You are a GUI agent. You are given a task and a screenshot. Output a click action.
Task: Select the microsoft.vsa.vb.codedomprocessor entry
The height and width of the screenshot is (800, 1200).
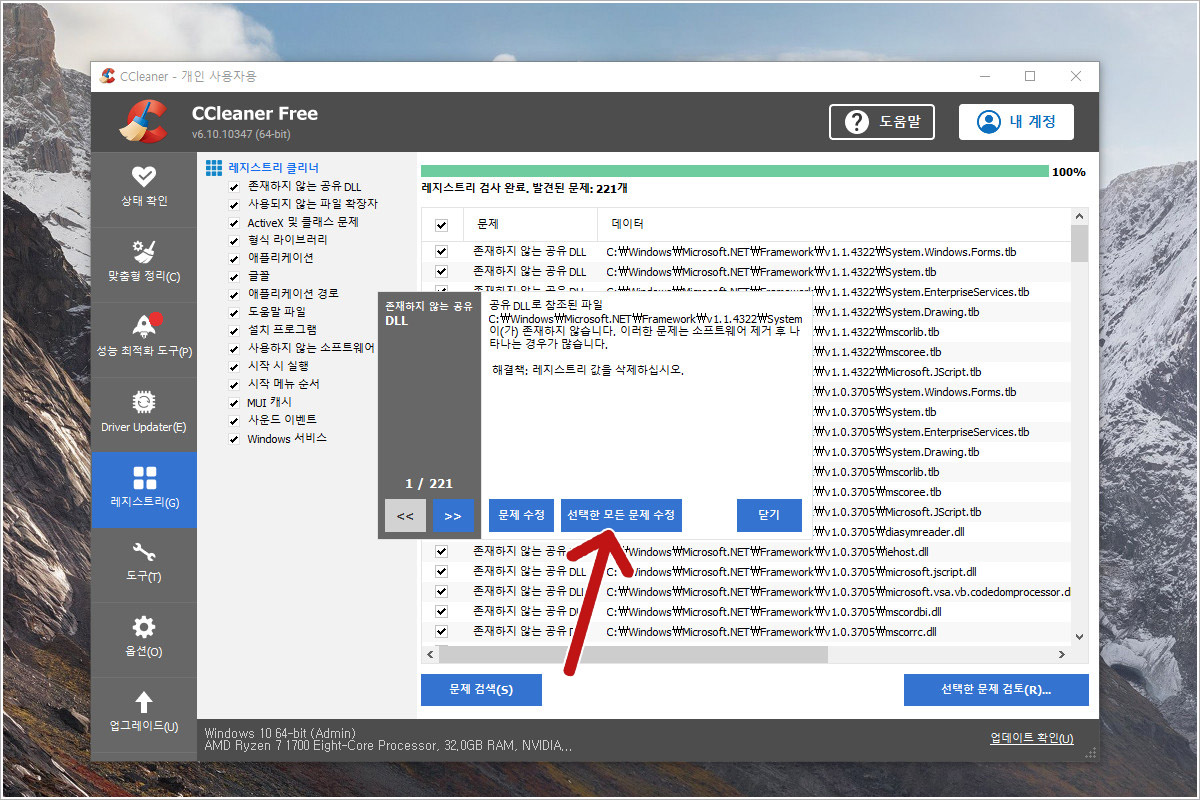(x=838, y=592)
